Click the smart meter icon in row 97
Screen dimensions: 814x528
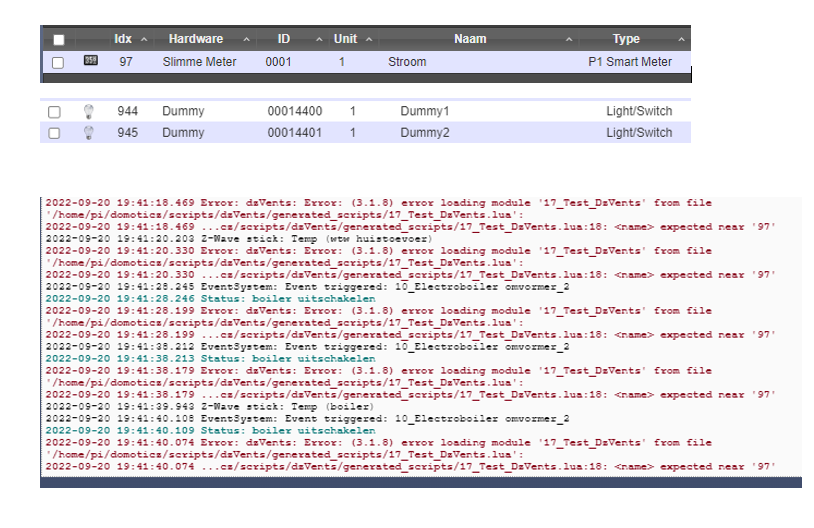click(x=91, y=61)
